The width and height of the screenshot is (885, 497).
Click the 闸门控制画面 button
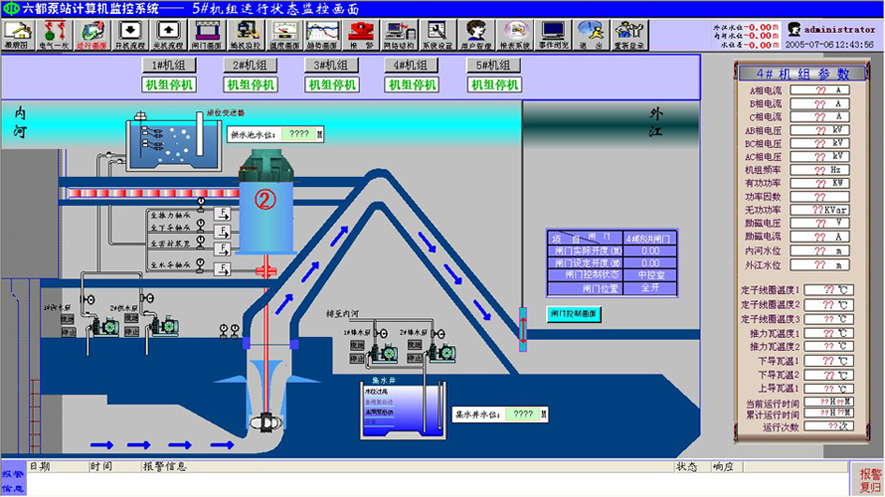click(573, 313)
